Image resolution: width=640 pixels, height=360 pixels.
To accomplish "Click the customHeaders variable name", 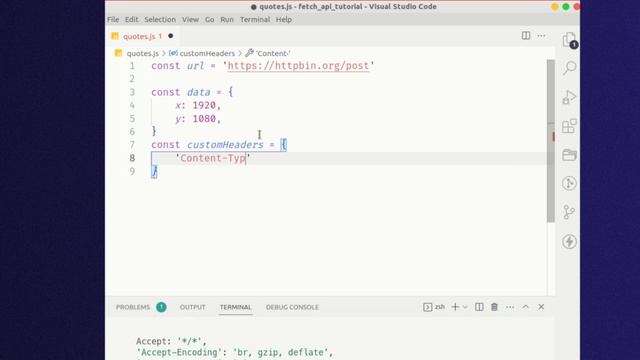I will pyautogui.click(x=225, y=145).
